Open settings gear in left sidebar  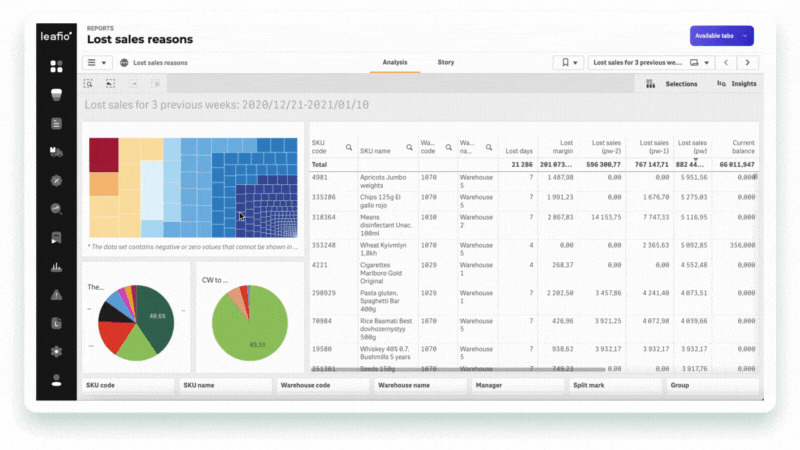(x=56, y=351)
